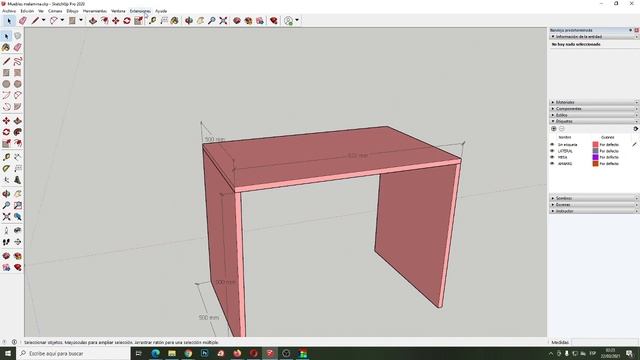Toggle eye icon of the fourth tag row
The height and width of the screenshot is (360, 640).
pyautogui.click(x=552, y=164)
